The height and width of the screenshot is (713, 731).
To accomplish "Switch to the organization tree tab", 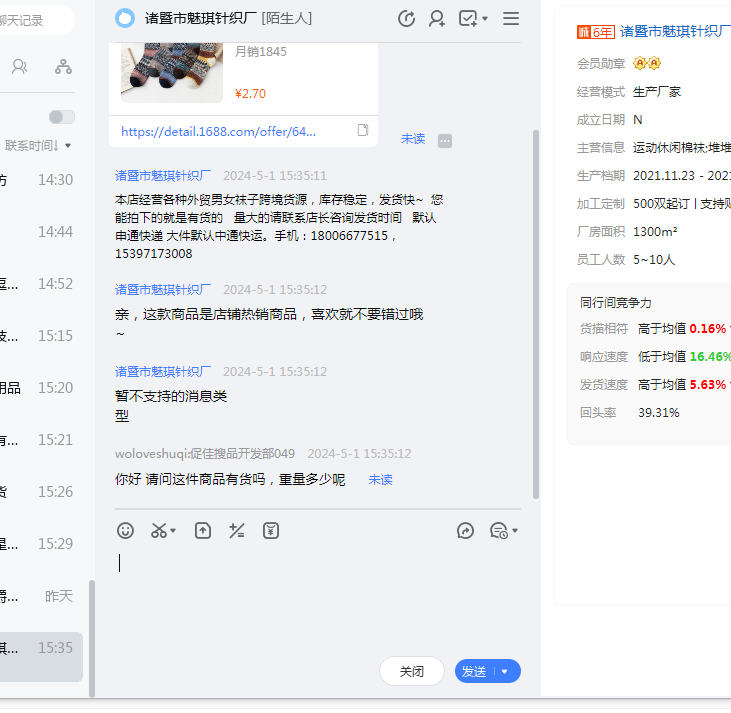I will pos(63,67).
